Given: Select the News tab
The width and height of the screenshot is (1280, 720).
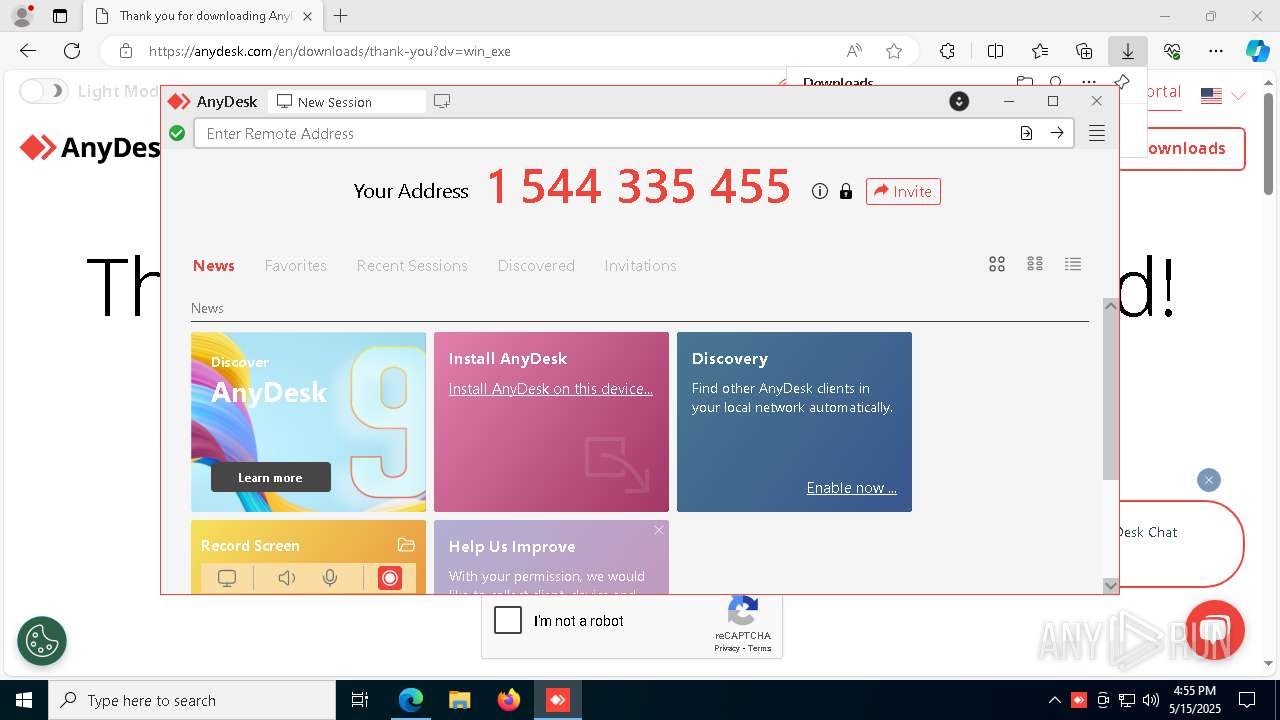Looking at the screenshot, I should click(x=214, y=265).
